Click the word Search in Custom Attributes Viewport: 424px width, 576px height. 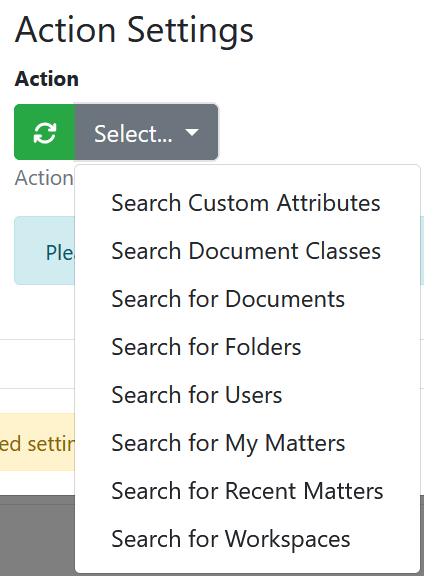coord(146,203)
